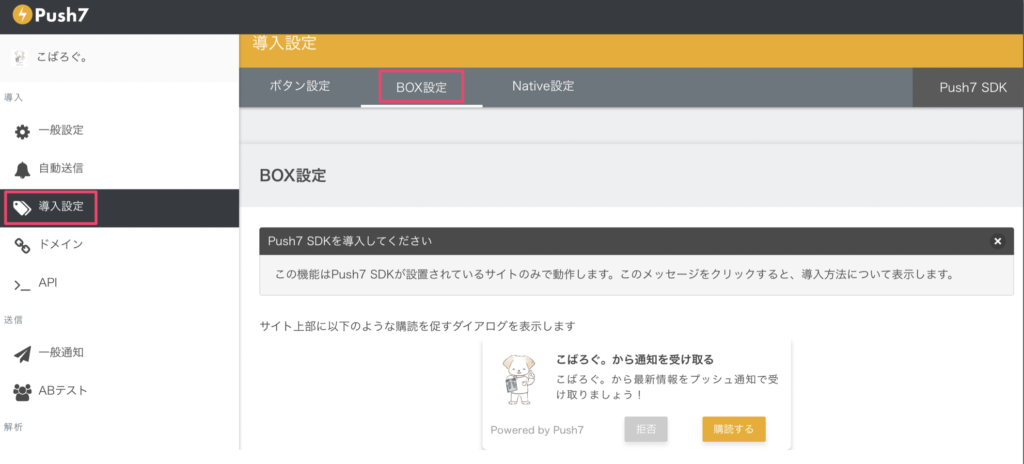1024x464 pixels.
Task: Click the 導入 section label in sidebar
Action: [14, 97]
